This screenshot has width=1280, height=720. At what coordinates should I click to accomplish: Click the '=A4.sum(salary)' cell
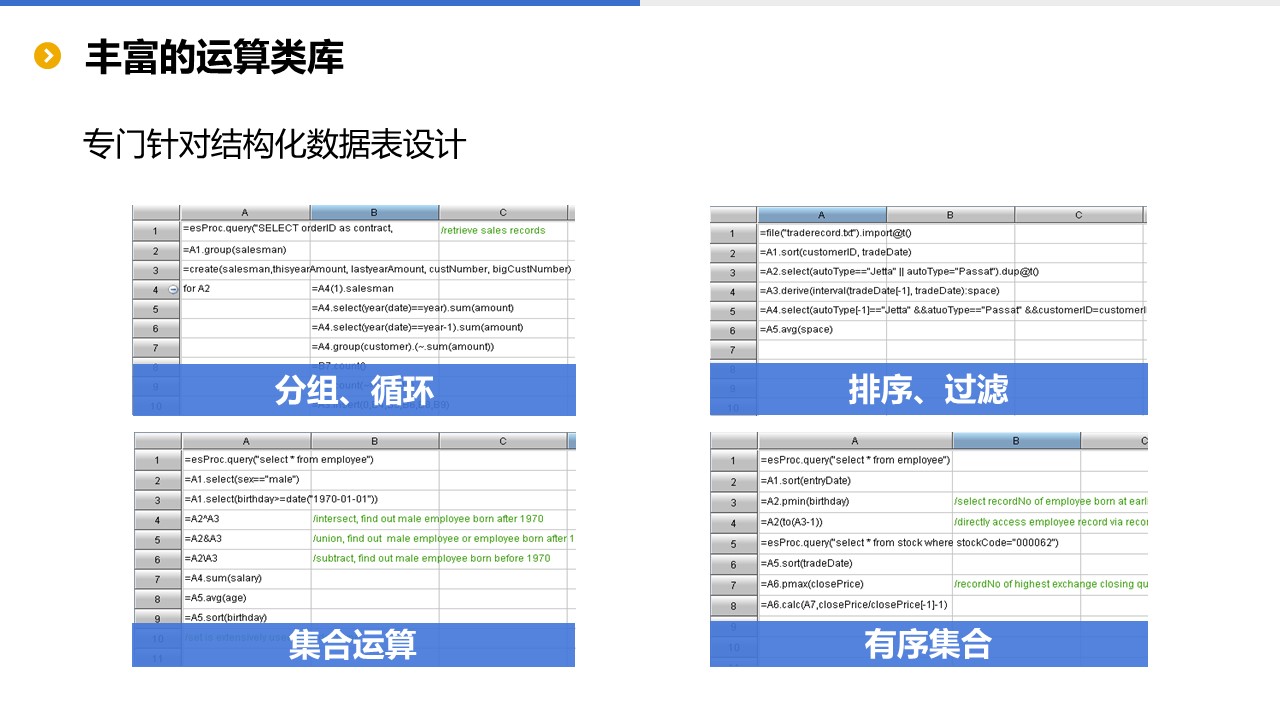pos(246,579)
